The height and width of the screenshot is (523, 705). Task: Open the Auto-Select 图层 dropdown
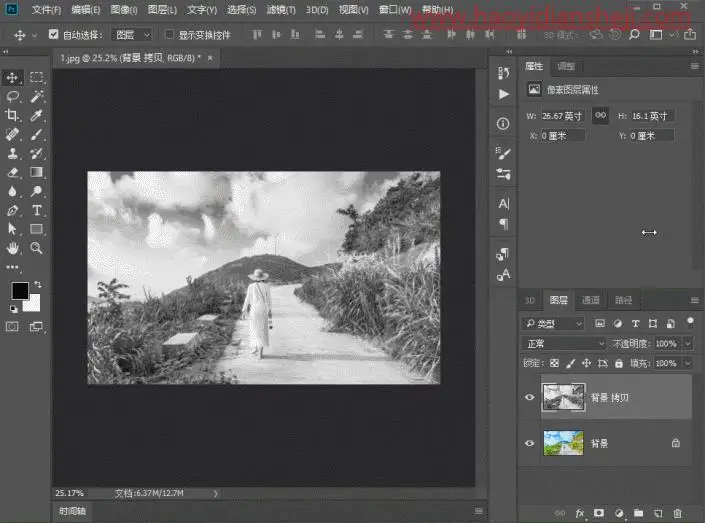[131, 35]
